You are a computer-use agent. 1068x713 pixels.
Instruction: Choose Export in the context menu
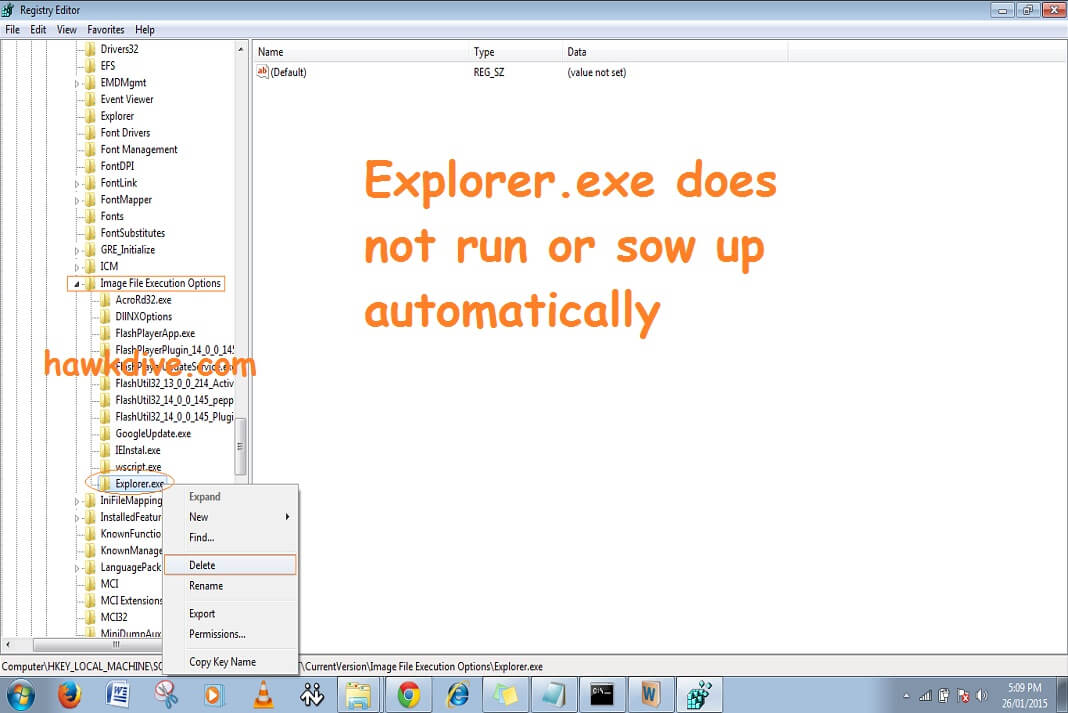pyautogui.click(x=230, y=614)
